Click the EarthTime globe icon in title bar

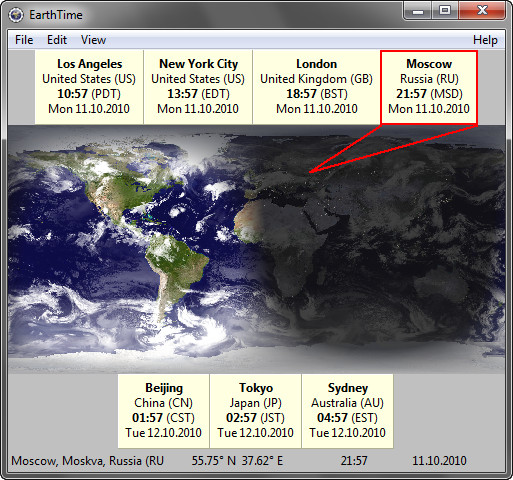16,15
